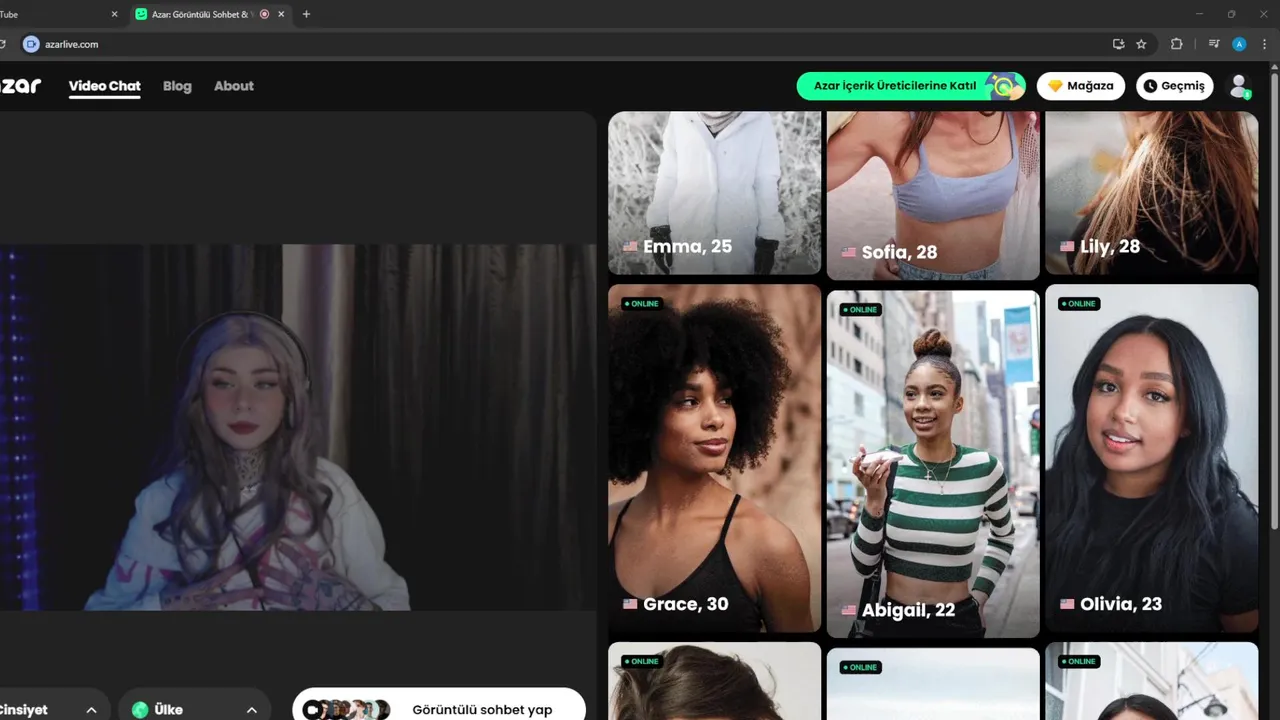Click the US flag next to Grace, 30
The width and height of the screenshot is (1280, 720).
click(x=630, y=604)
